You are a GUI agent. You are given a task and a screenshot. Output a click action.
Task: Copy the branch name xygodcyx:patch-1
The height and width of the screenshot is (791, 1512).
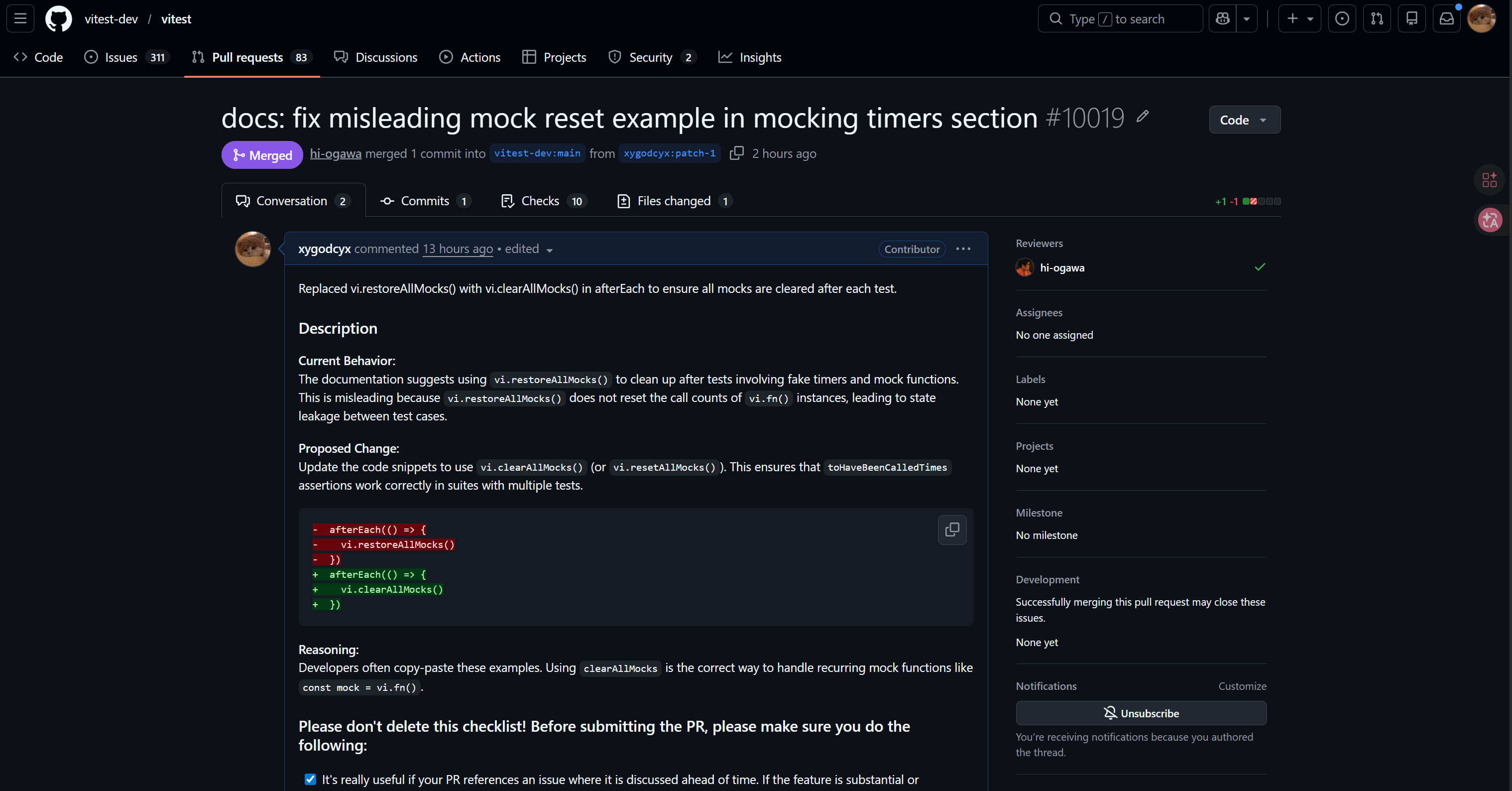tap(737, 153)
